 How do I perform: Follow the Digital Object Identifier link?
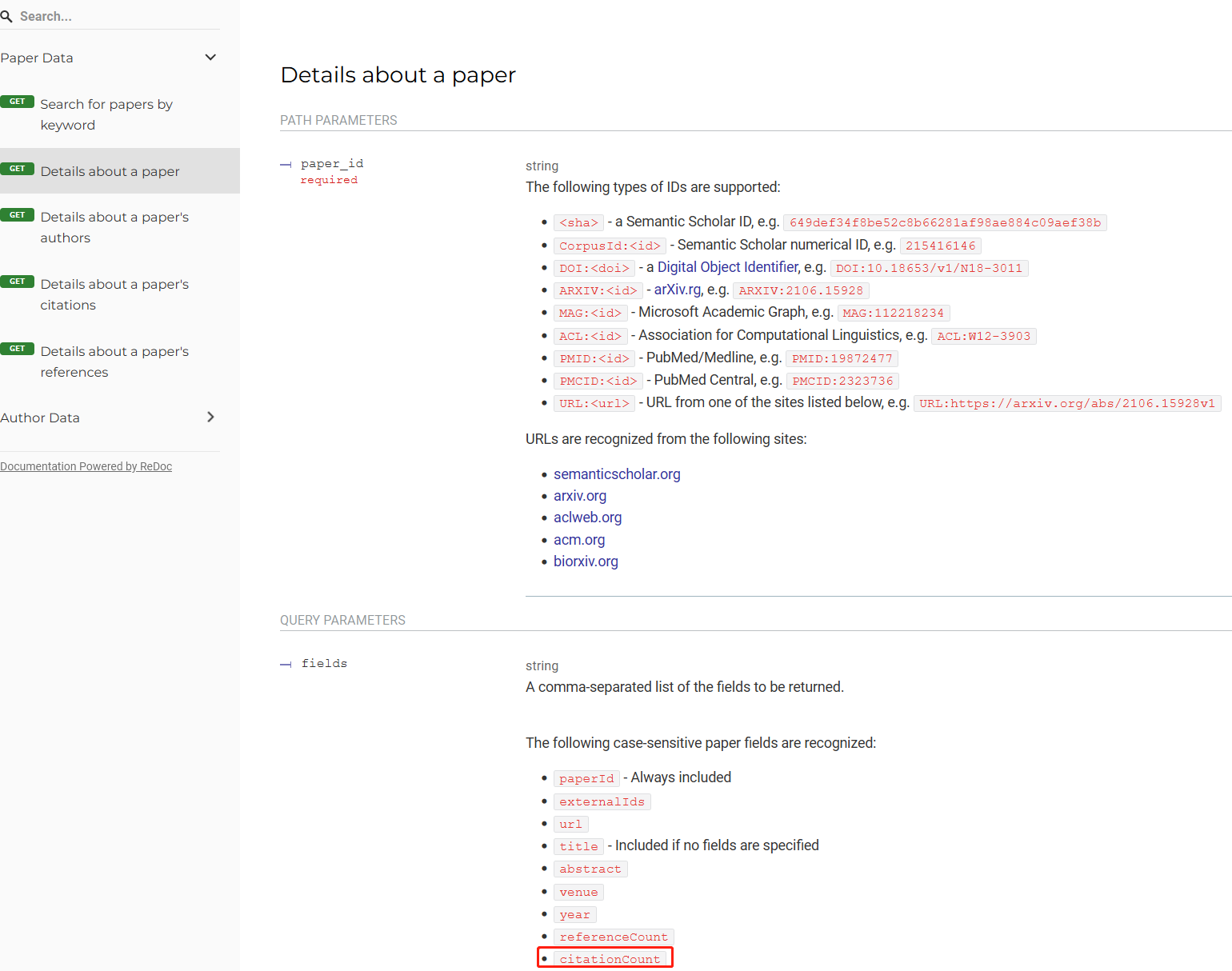727,267
